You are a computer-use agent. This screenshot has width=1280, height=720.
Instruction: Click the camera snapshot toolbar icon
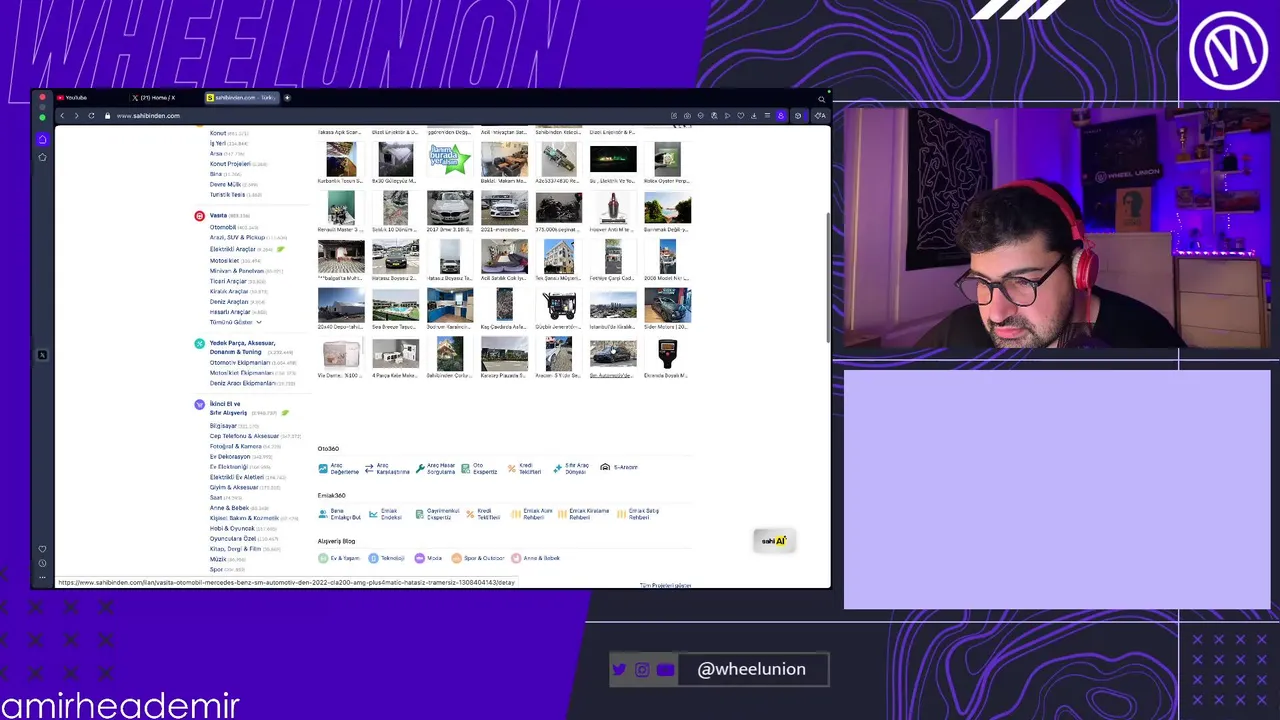[x=687, y=116]
